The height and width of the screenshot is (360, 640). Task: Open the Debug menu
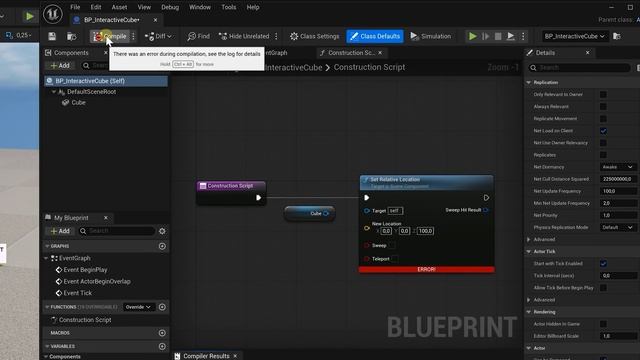(x=170, y=7)
